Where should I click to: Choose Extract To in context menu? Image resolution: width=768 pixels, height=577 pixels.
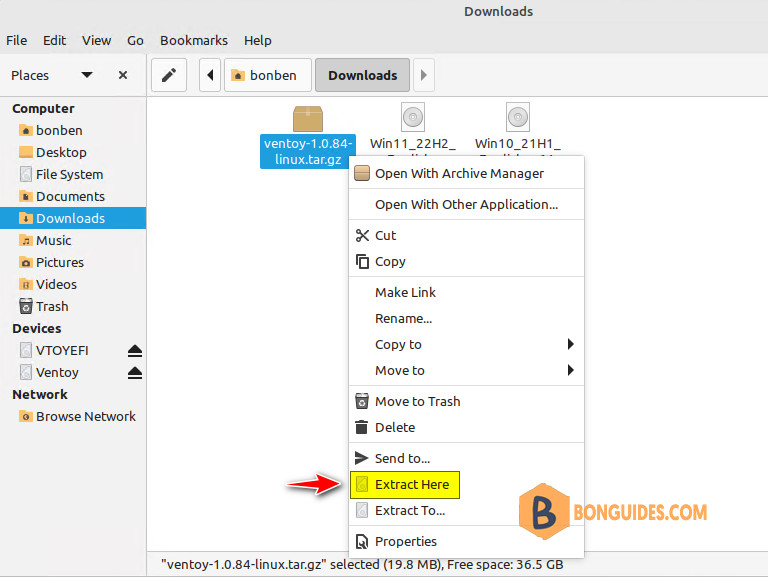pyautogui.click(x=466, y=511)
